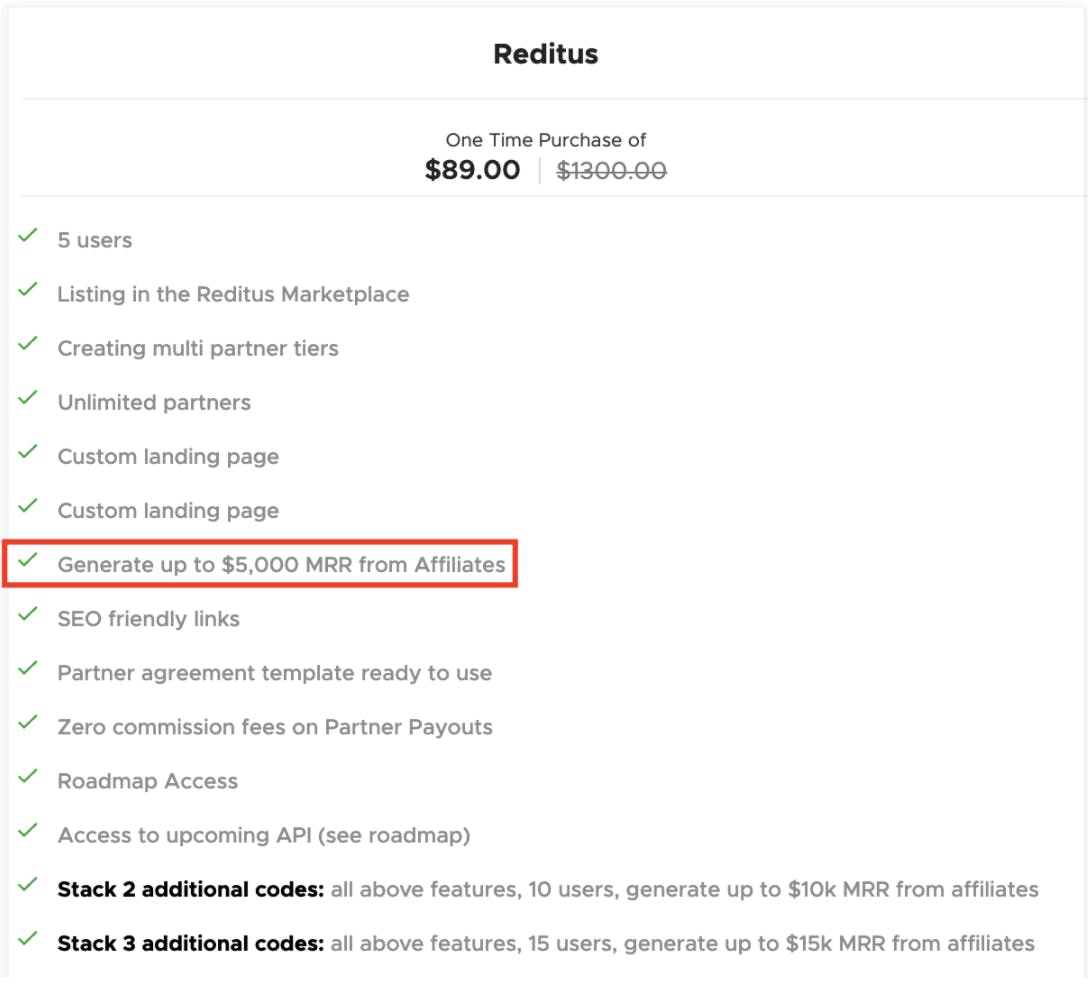Click the crossed-out $1300.00 price
1088x988 pixels.
[x=611, y=171]
